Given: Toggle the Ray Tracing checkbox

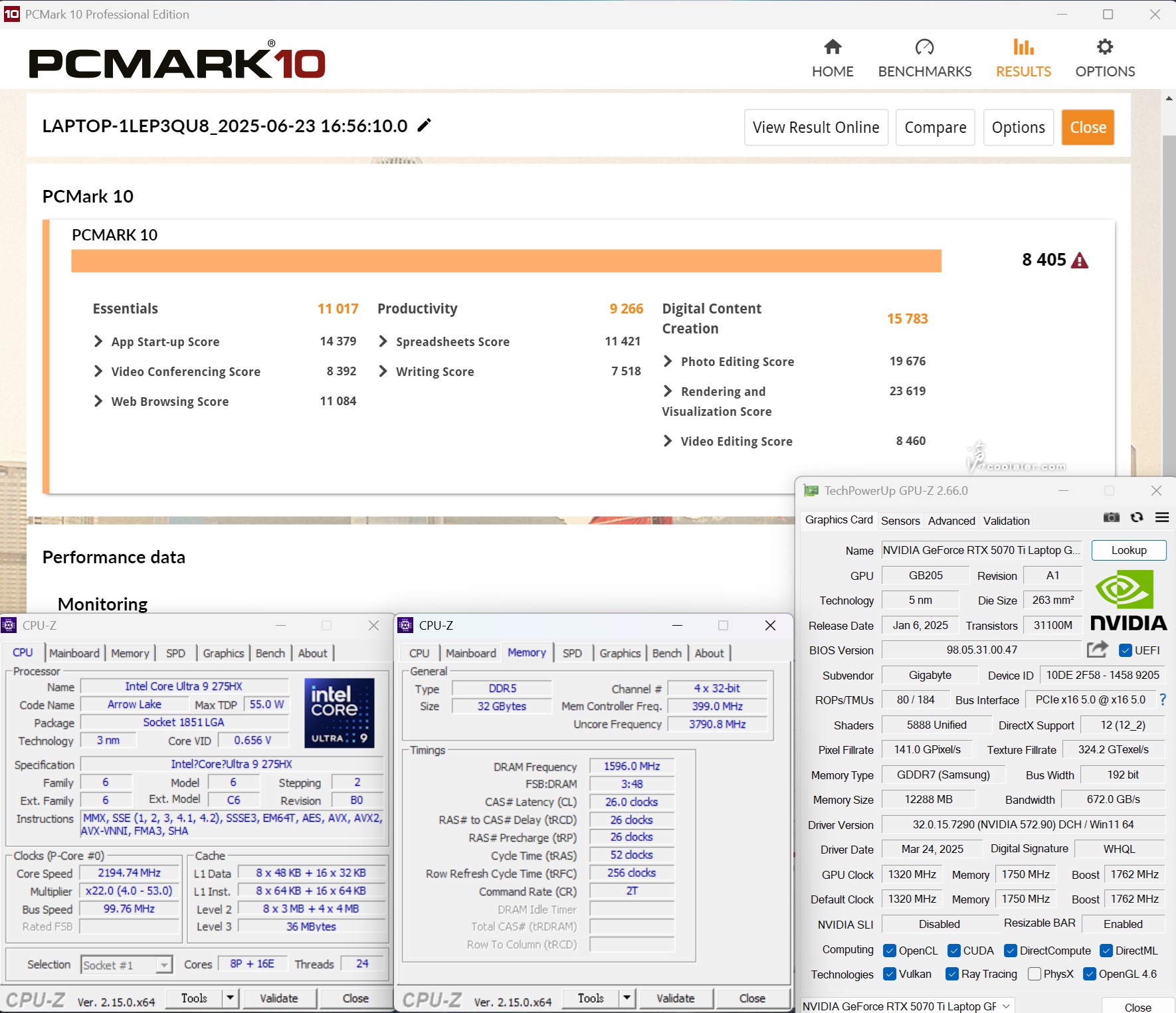Looking at the screenshot, I should [x=952, y=974].
